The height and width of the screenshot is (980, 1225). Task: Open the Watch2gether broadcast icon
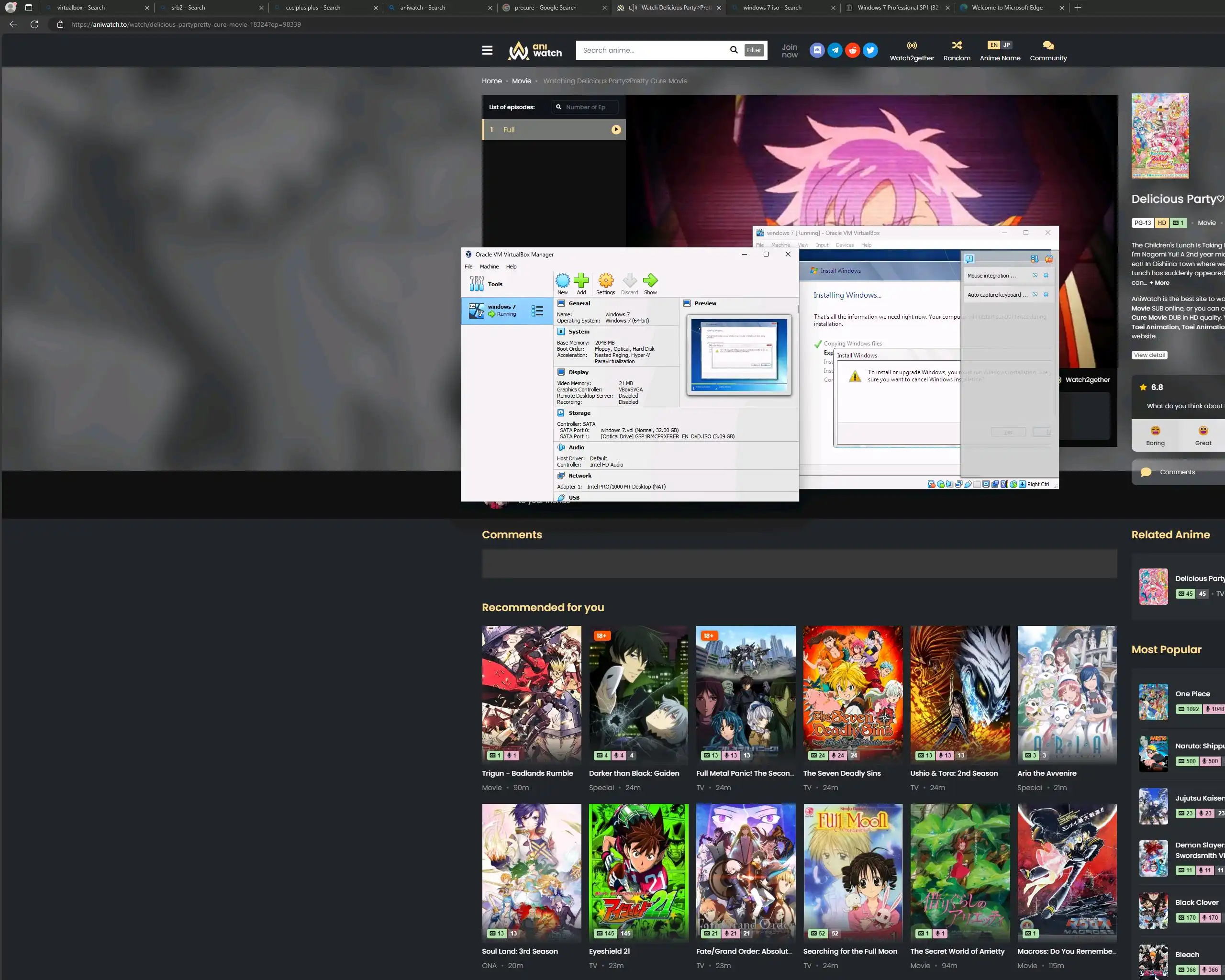(x=912, y=45)
